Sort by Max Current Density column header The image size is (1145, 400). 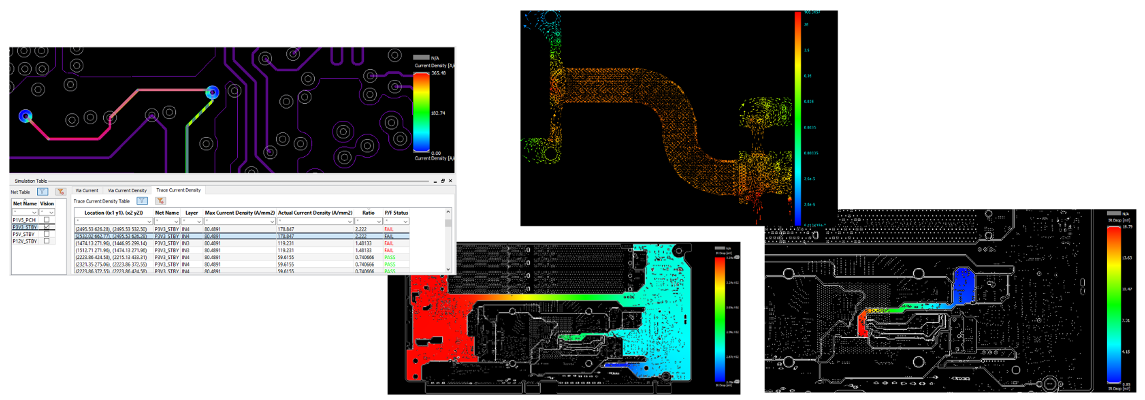pos(240,213)
